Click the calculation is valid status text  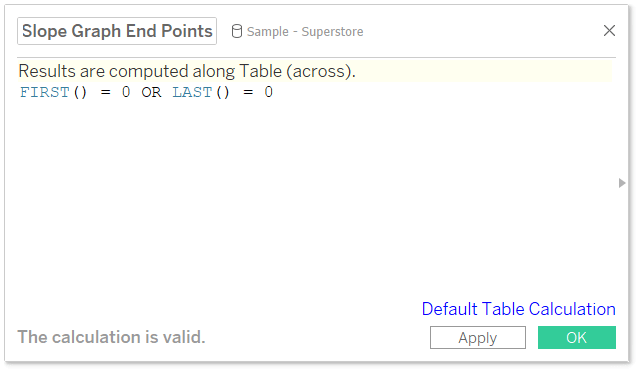pyautogui.click(x=111, y=337)
